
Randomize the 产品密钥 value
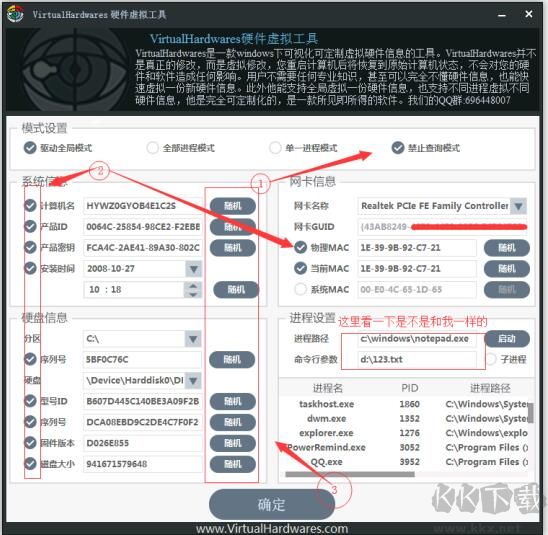point(233,248)
